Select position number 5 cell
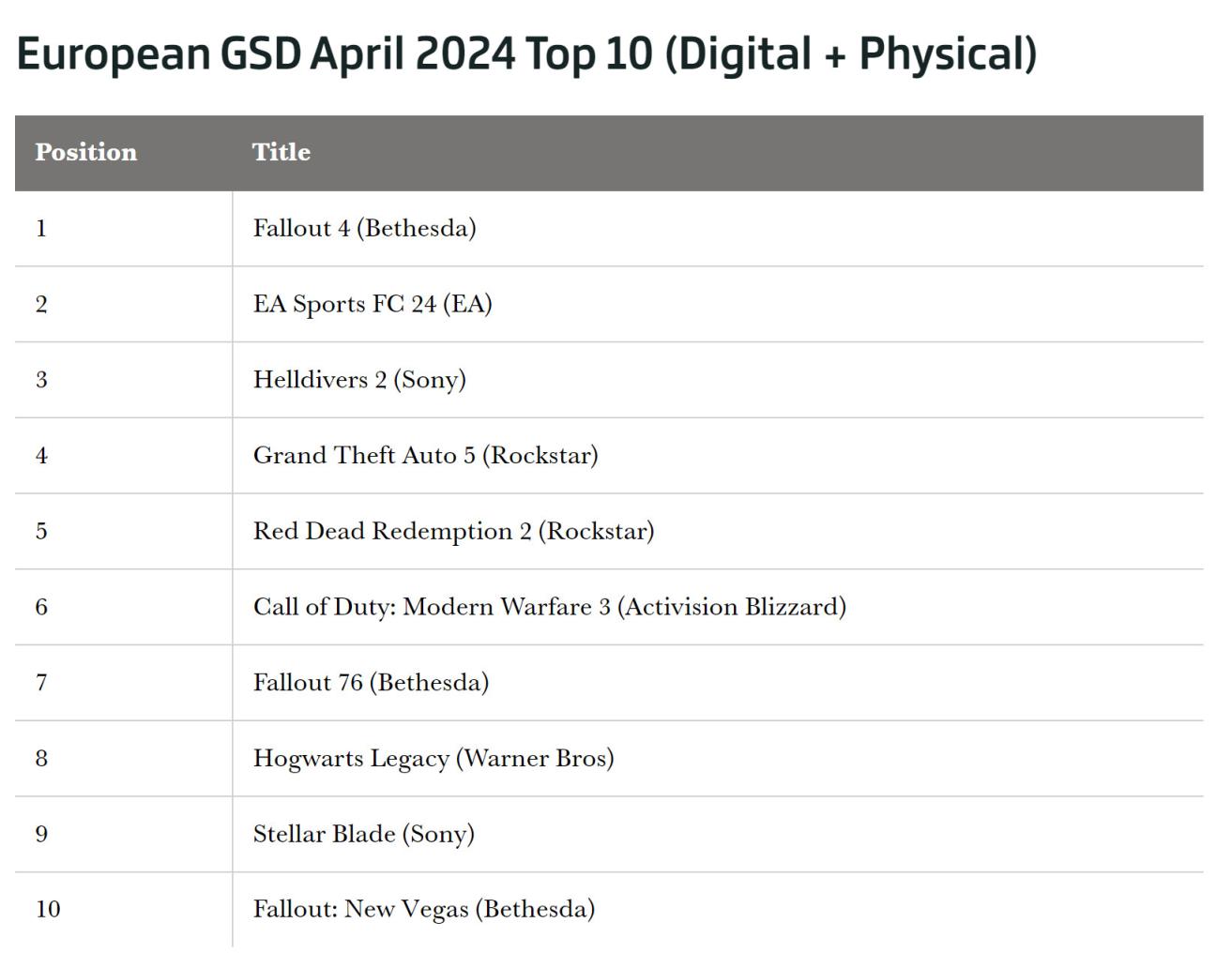This screenshot has height=953, width=1232. click(x=41, y=531)
